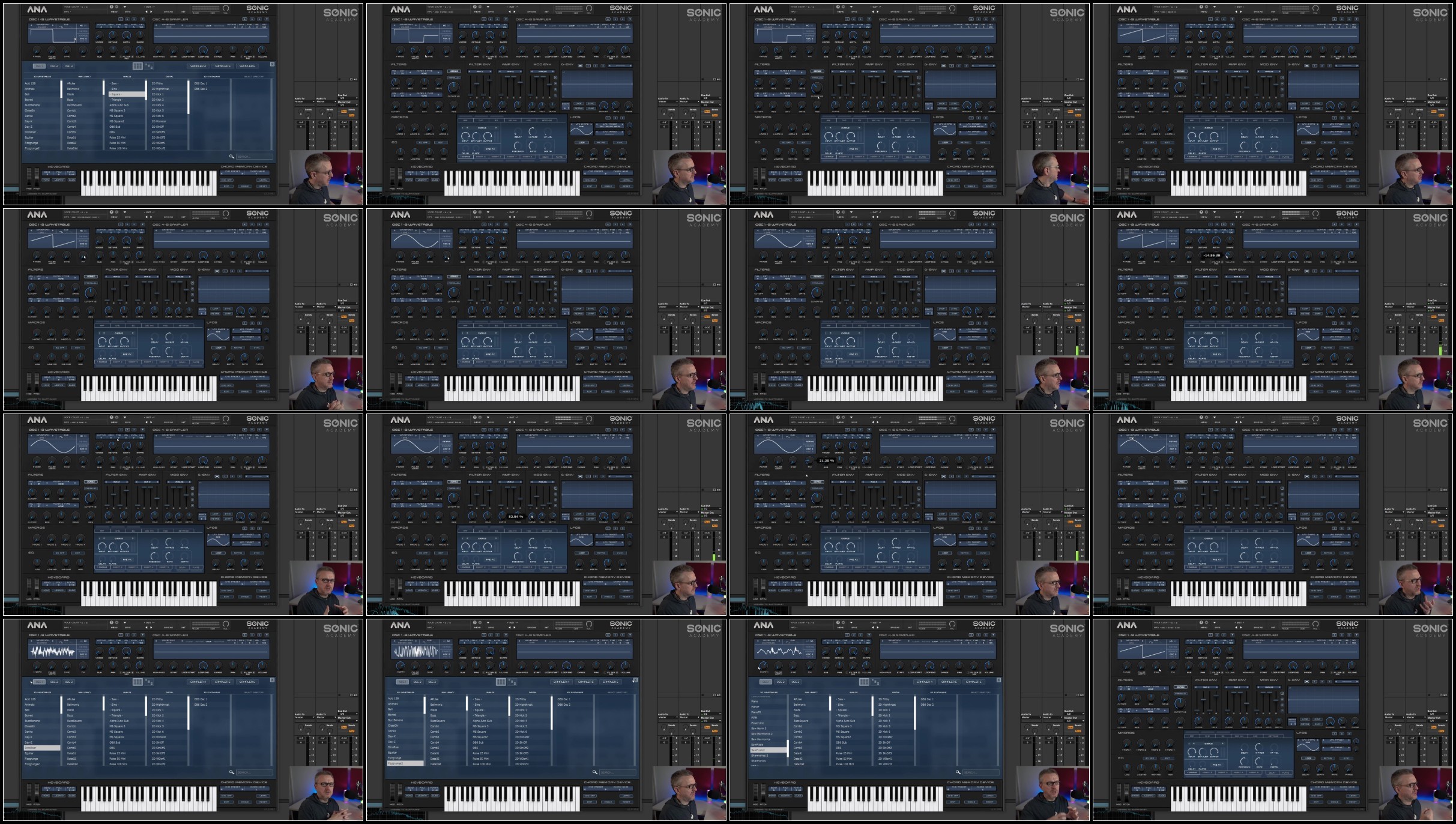Toggle oscillator 2 enable button above DinoRoar waveform
Image resolution: width=1456 pixels, height=824 pixels.
(x=127, y=635)
